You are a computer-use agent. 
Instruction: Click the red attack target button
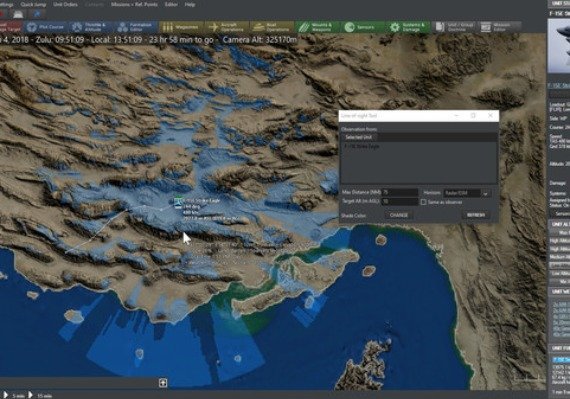point(10,27)
